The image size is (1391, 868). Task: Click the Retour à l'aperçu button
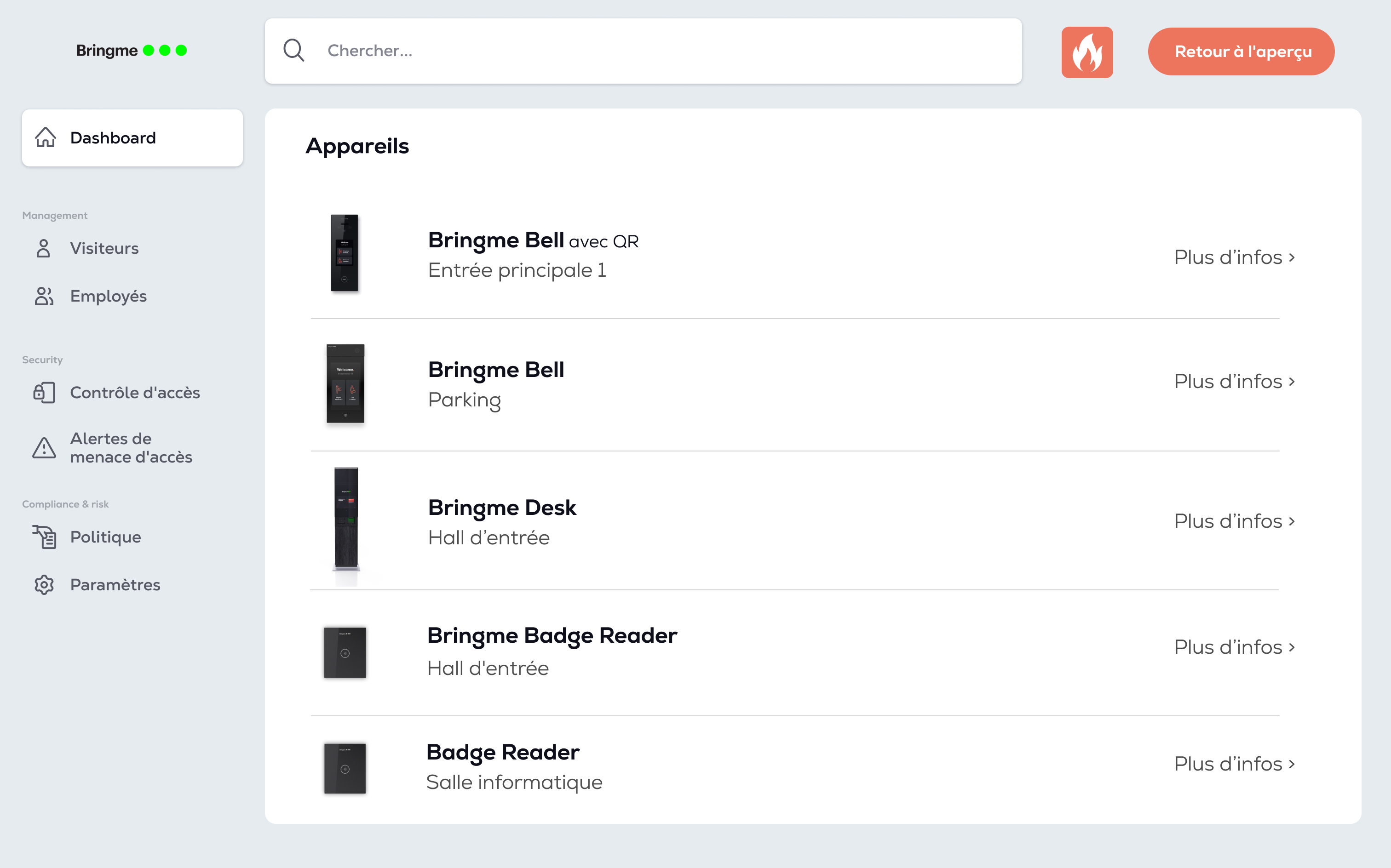(x=1241, y=51)
